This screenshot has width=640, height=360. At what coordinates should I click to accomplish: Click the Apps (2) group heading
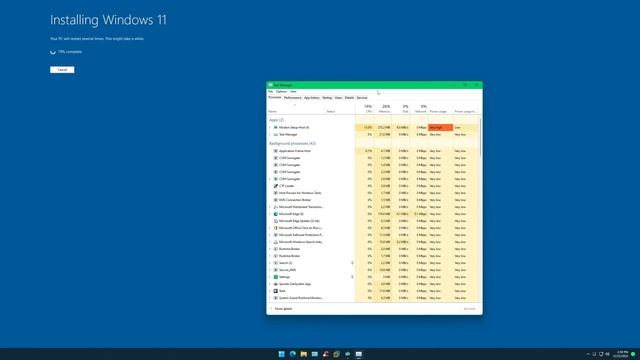276,120
